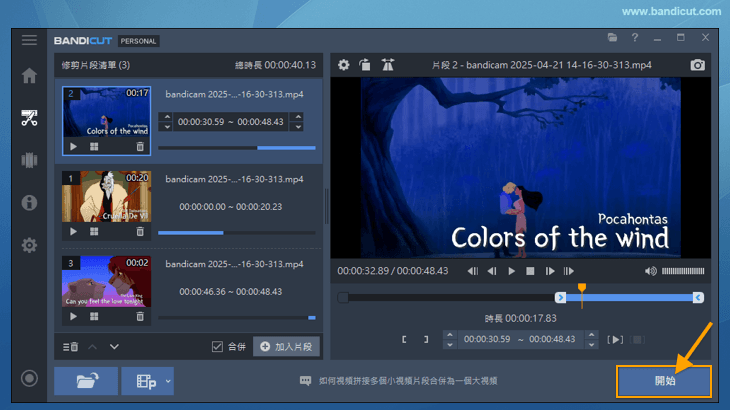
Task: Click the rotate video icon above preview
Action: click(365, 65)
